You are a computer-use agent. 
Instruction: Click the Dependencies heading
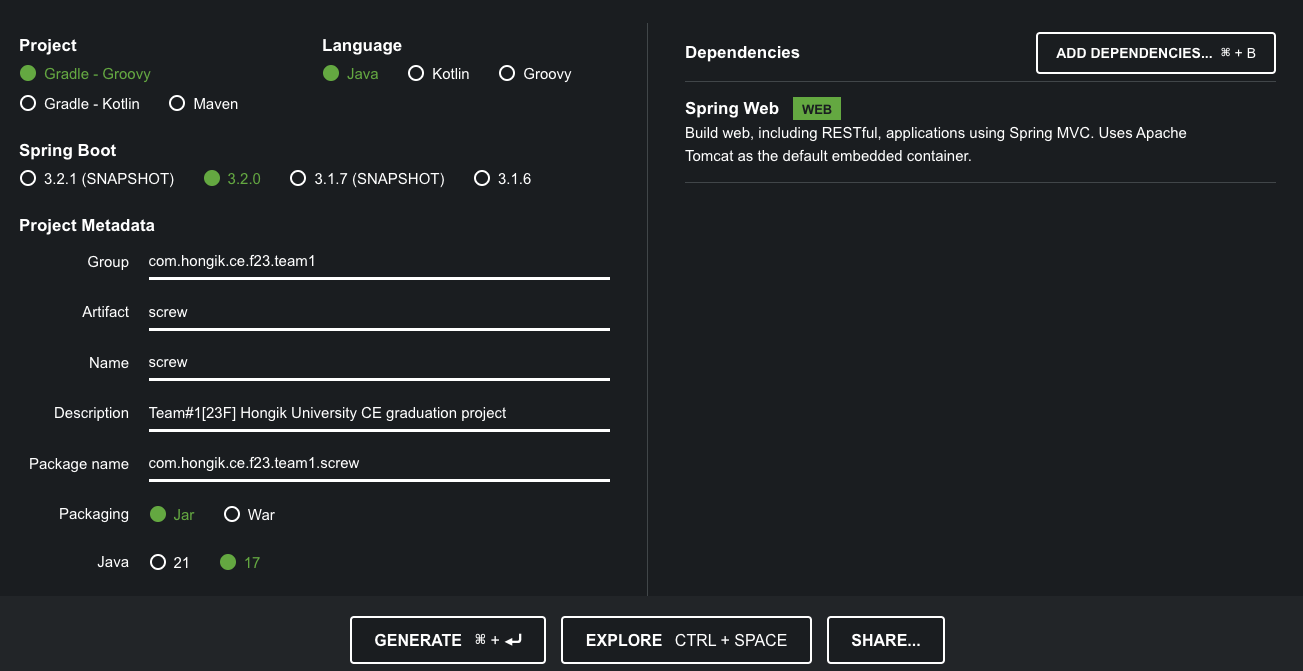pyautogui.click(x=742, y=53)
